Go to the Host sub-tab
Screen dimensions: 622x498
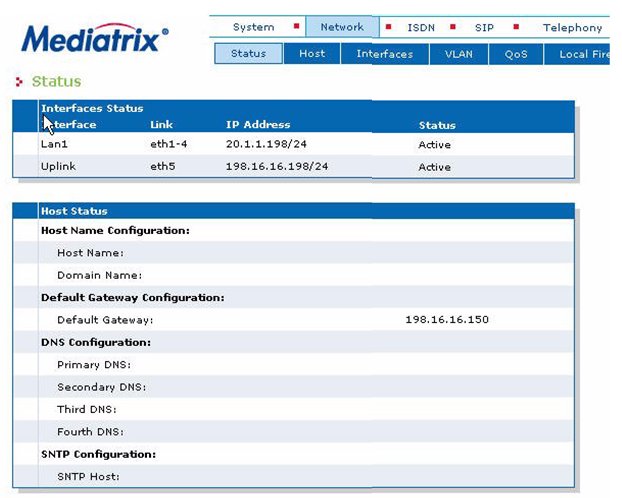pyautogui.click(x=312, y=54)
